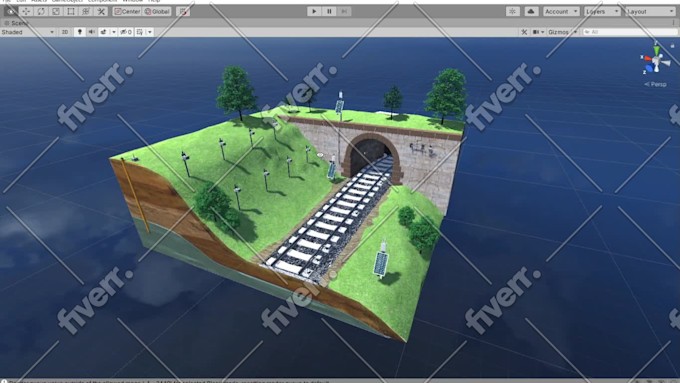The height and width of the screenshot is (383, 680).
Task: Toggle scene lighting
Action: (79, 32)
